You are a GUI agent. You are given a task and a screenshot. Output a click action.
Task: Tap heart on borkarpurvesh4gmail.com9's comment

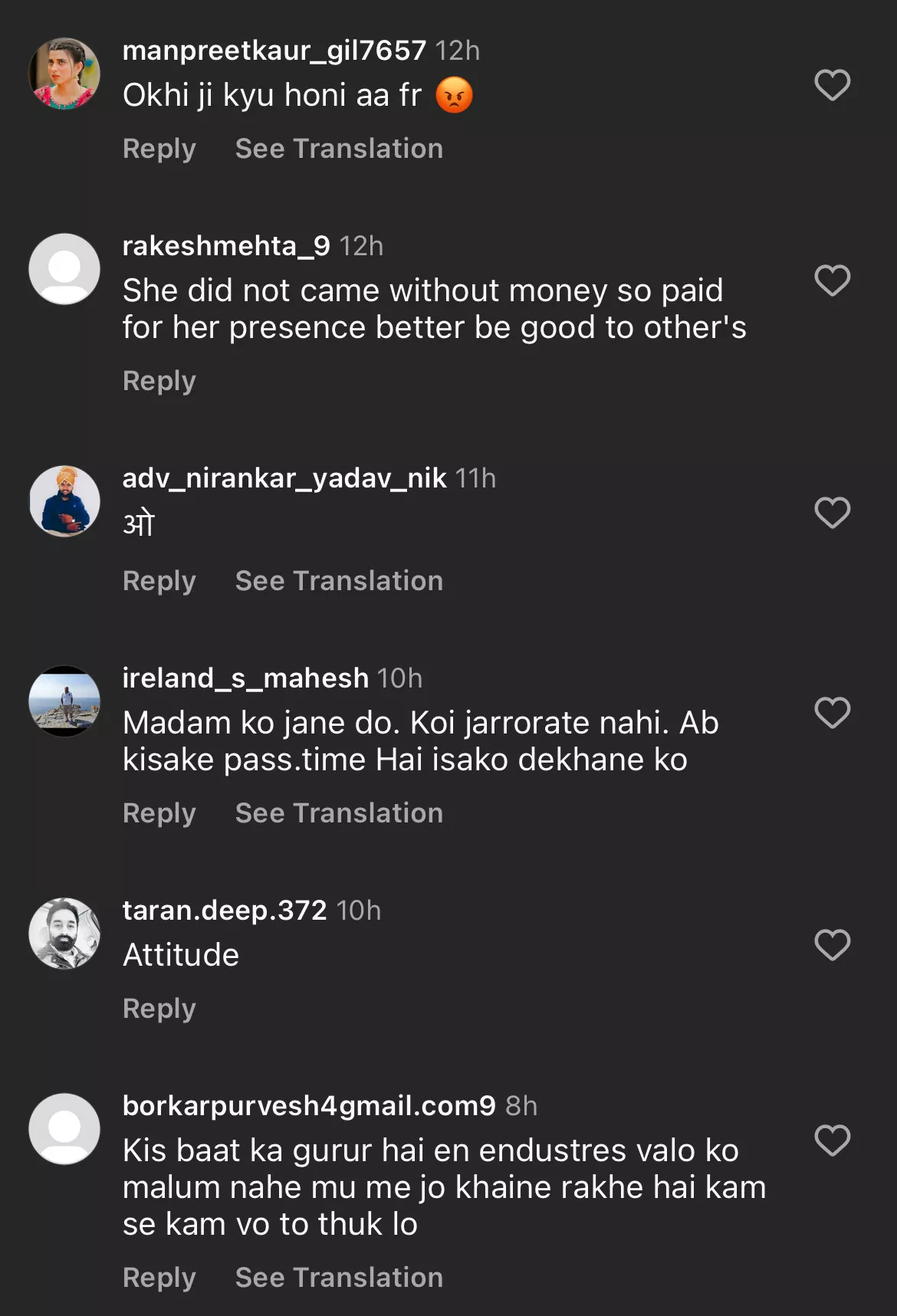[x=832, y=1140]
